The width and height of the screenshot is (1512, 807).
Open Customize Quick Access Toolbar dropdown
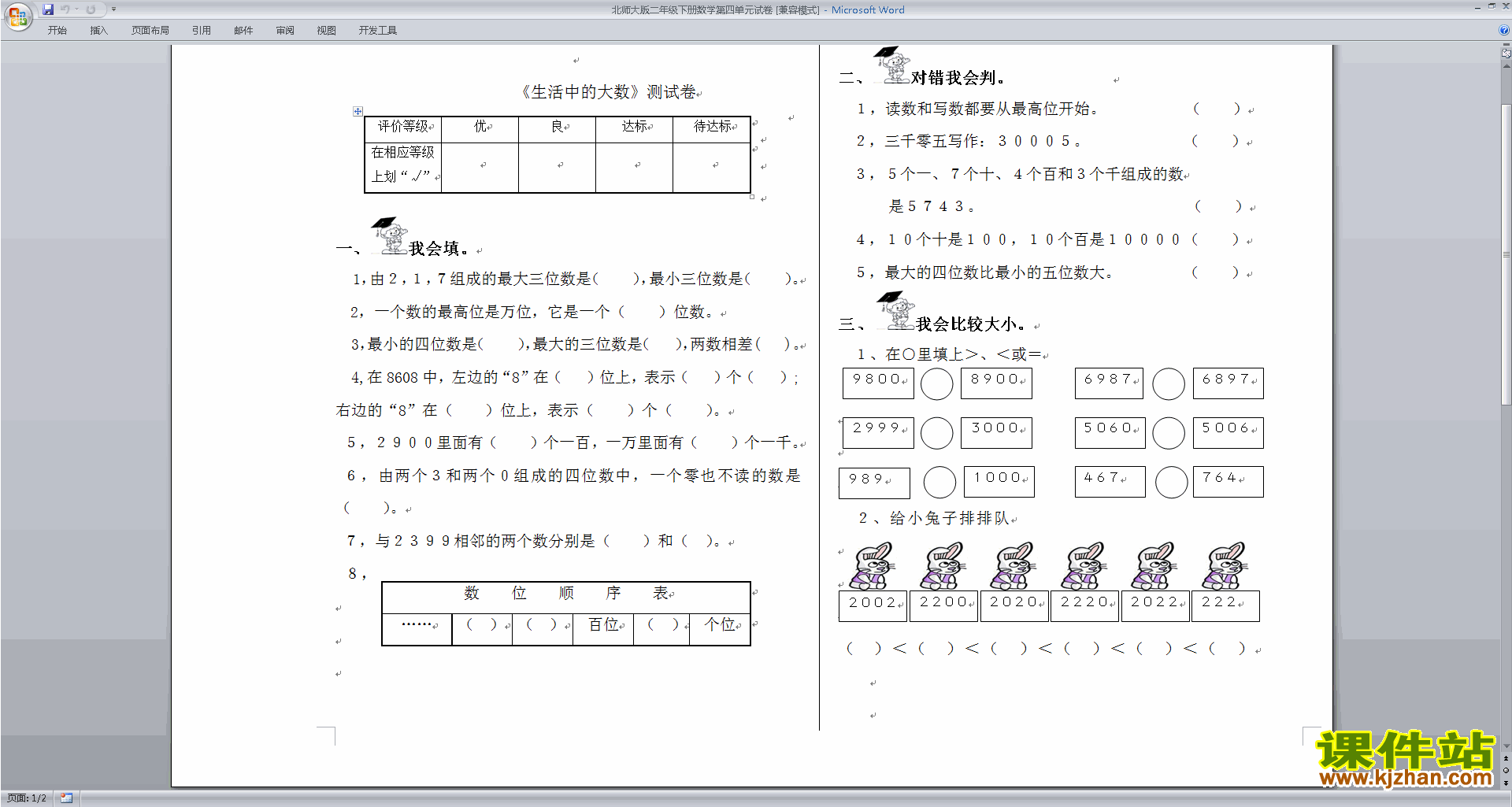point(113,9)
